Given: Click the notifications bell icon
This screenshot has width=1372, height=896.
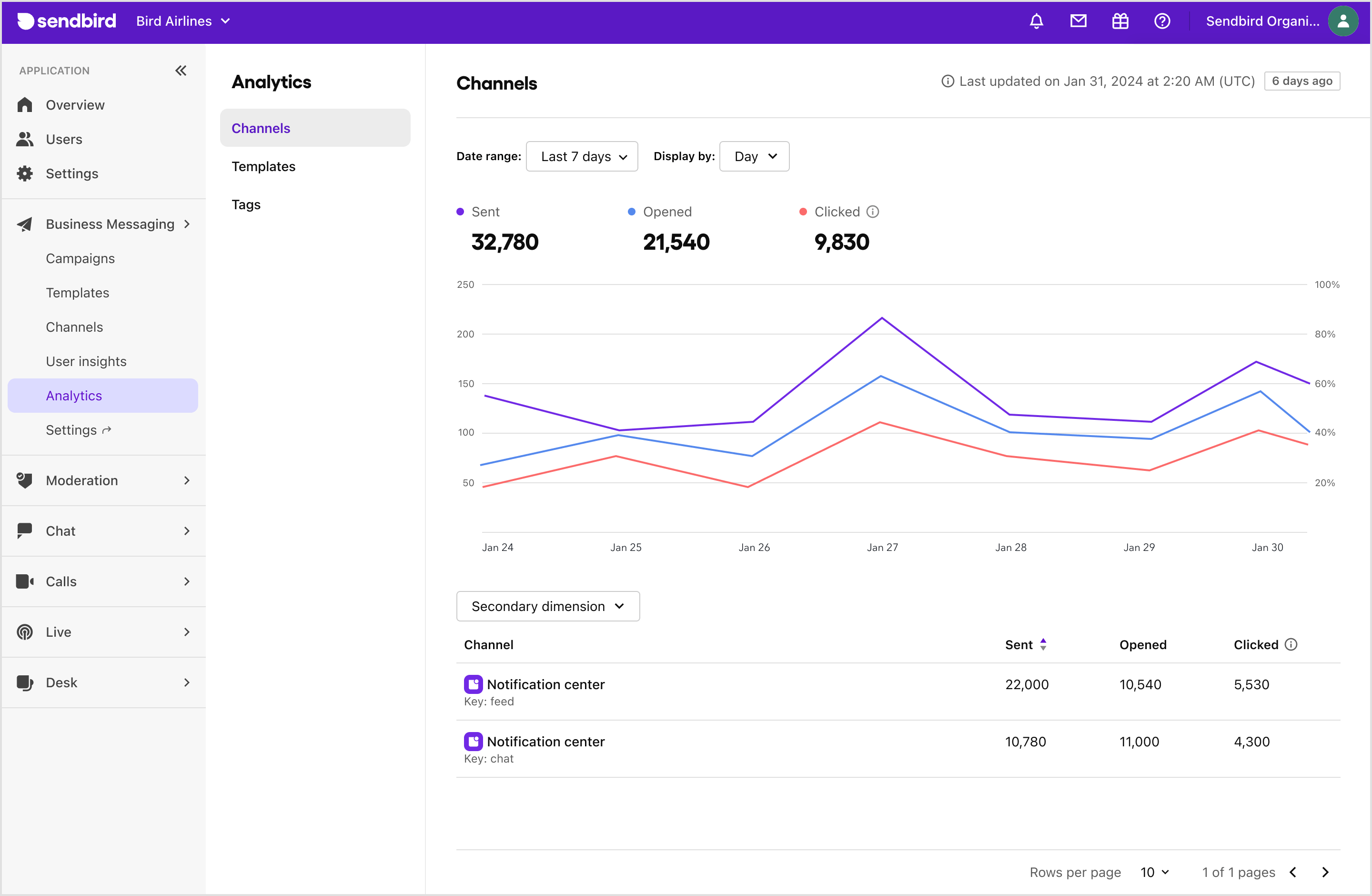Looking at the screenshot, I should (x=1036, y=21).
